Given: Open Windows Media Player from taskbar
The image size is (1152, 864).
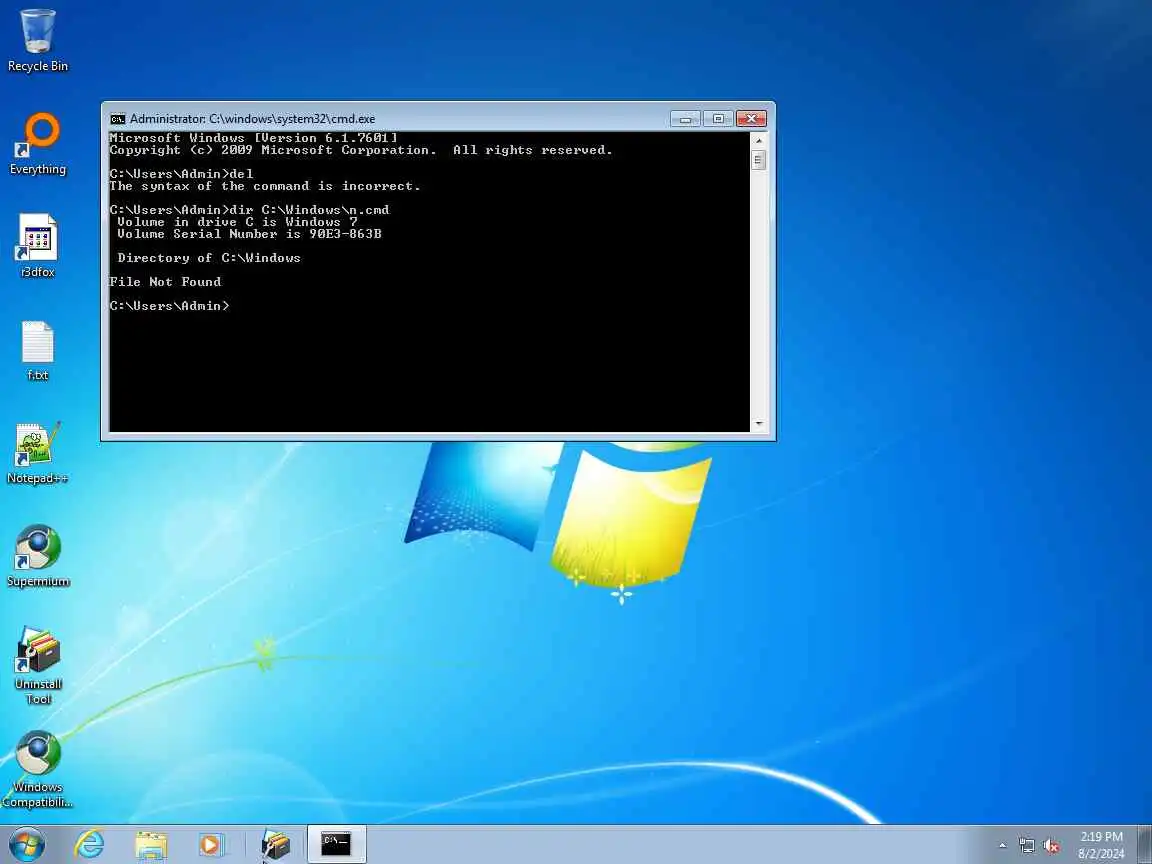Looking at the screenshot, I should (212, 844).
